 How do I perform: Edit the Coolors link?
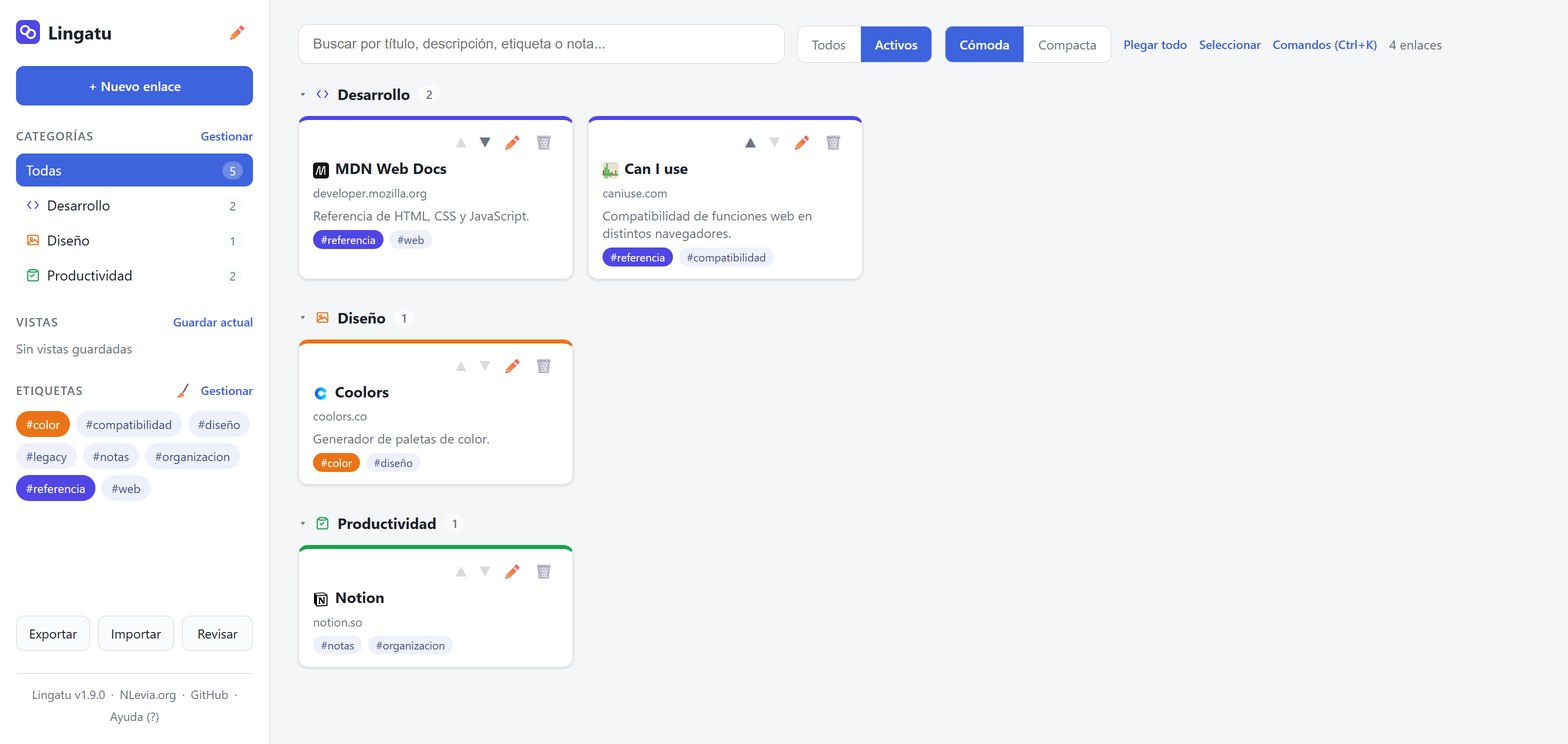point(512,366)
